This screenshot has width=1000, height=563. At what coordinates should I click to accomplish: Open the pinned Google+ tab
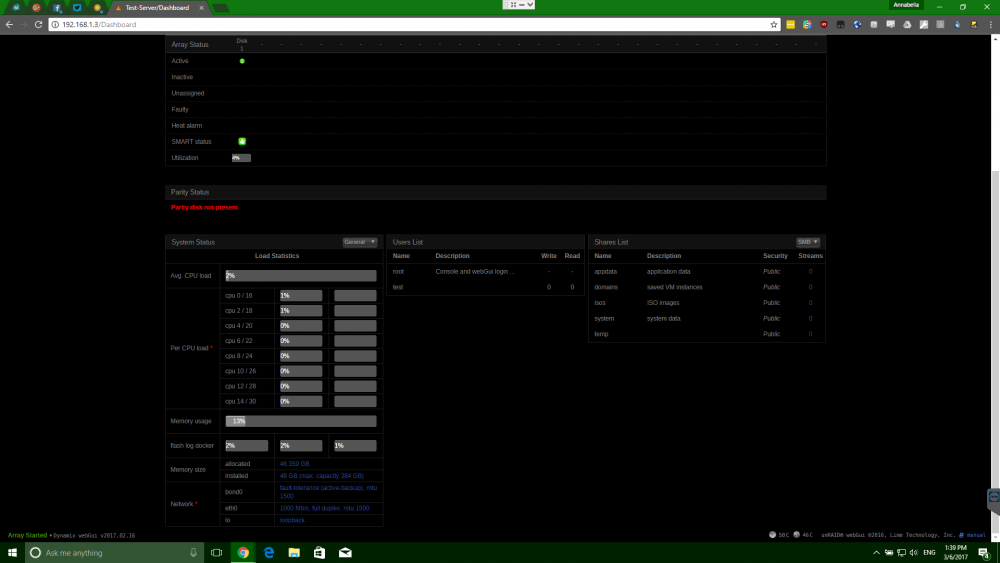pyautogui.click(x=36, y=8)
